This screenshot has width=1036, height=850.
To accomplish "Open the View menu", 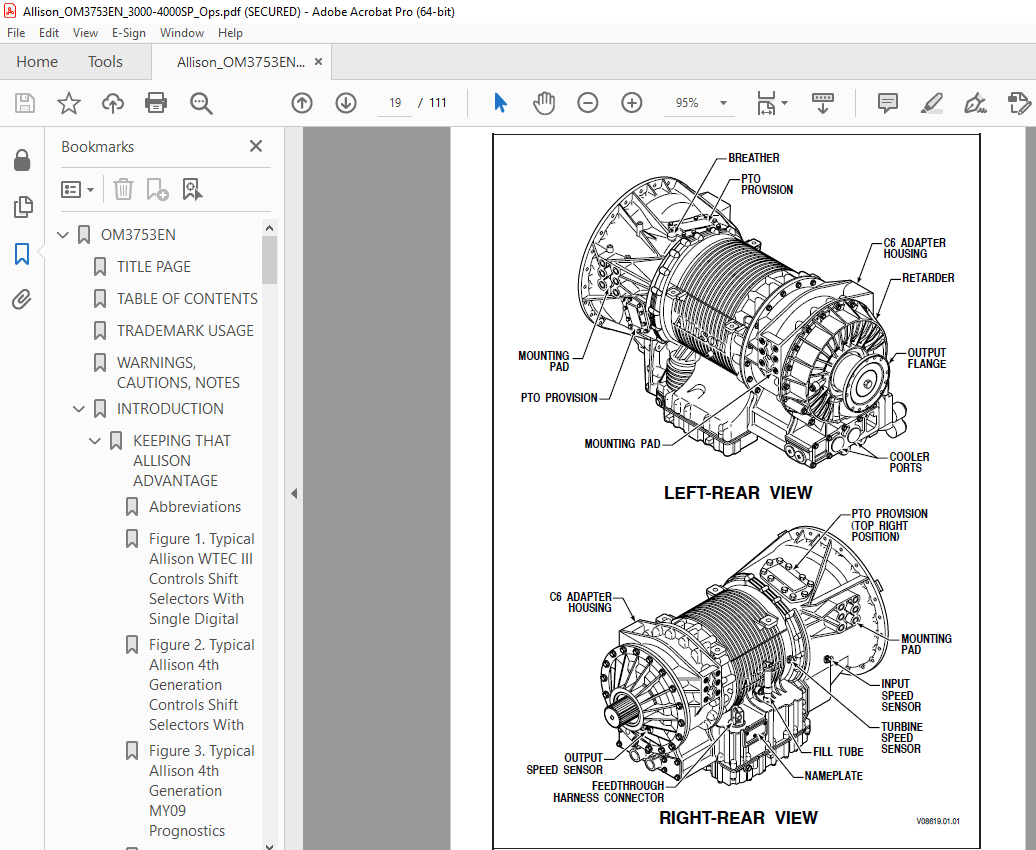I will [85, 33].
